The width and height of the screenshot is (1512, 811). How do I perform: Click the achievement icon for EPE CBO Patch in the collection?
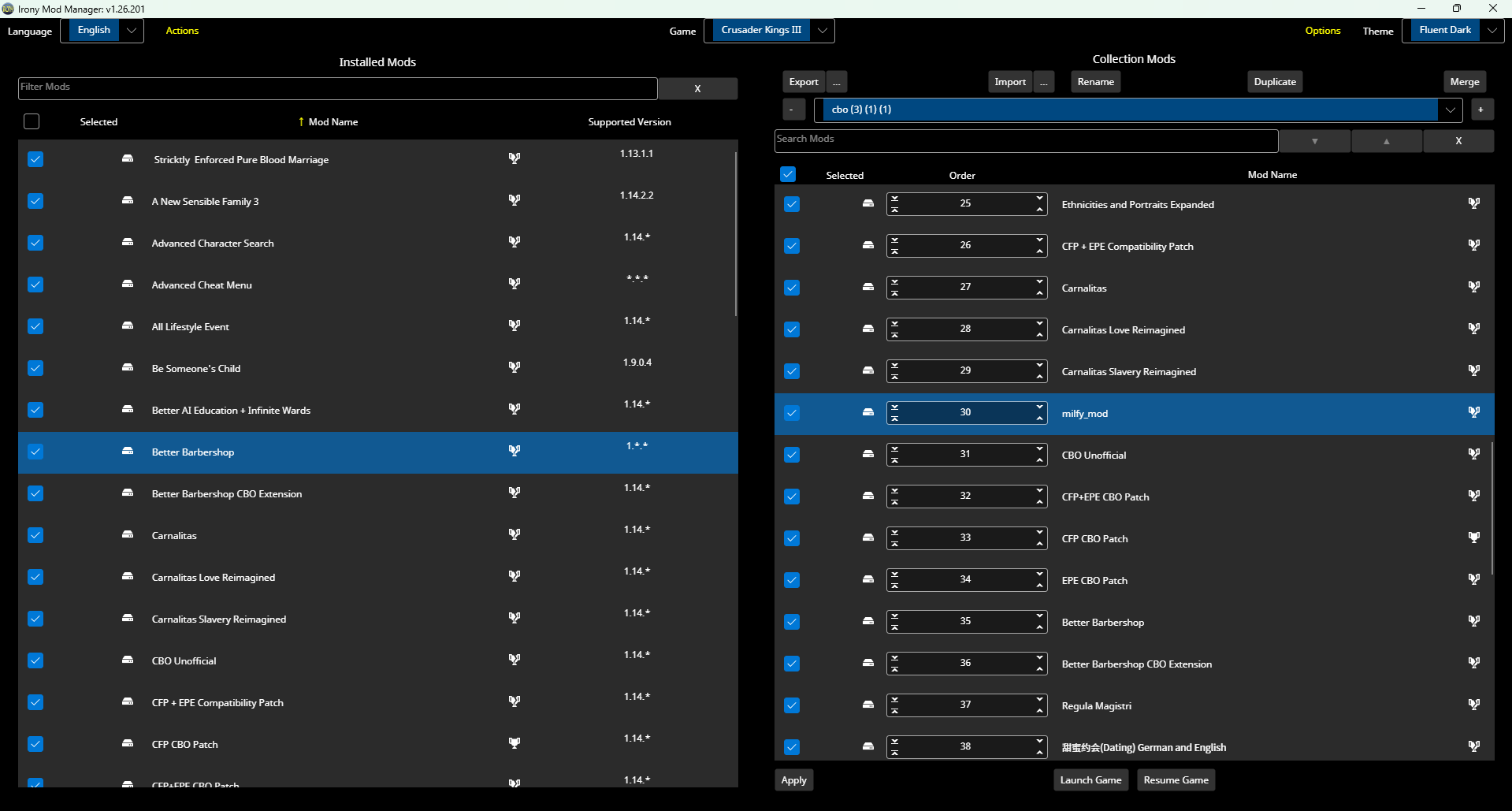tap(1474, 579)
